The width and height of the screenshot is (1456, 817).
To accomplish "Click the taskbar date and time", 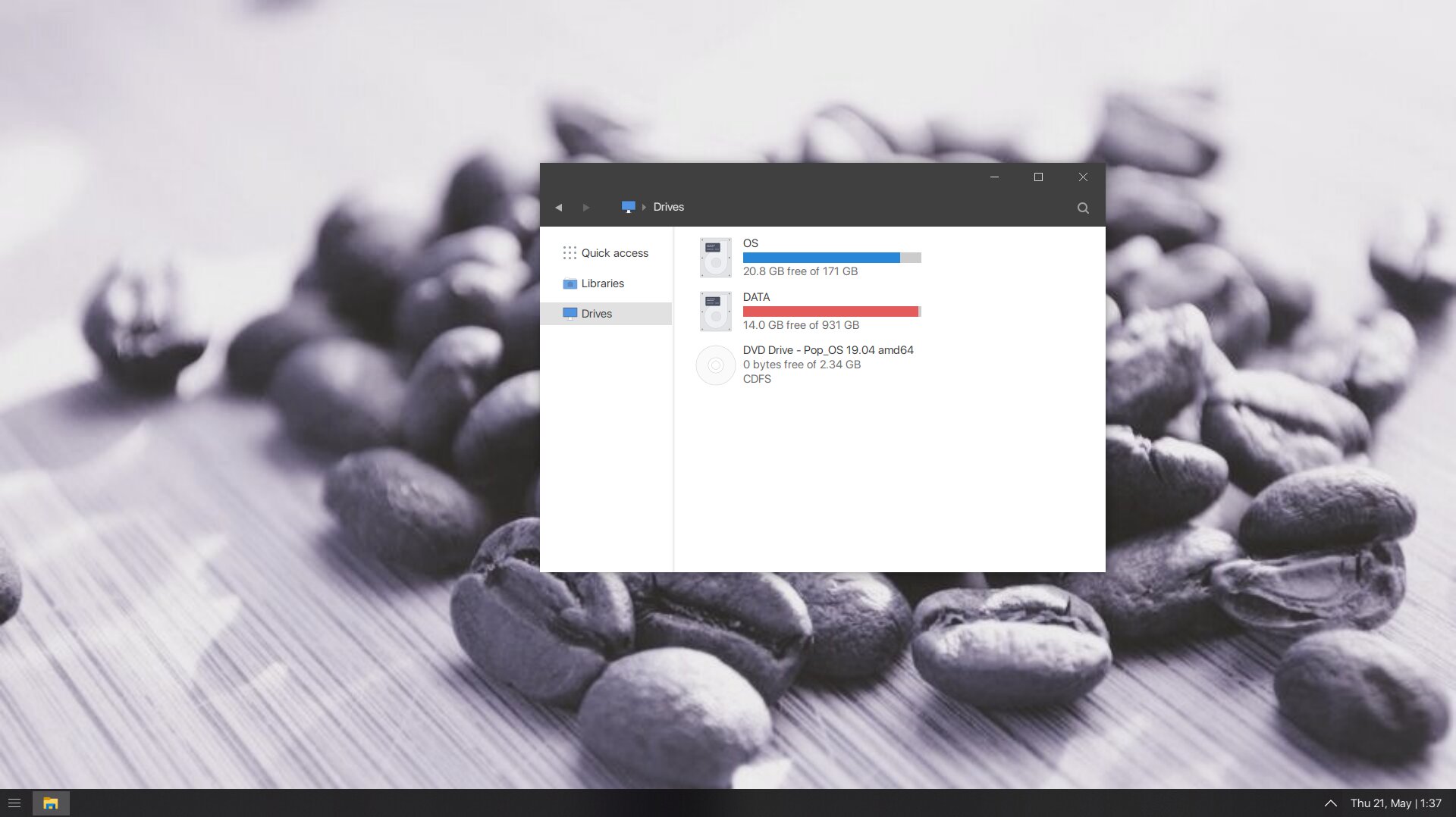I will click(x=1395, y=803).
